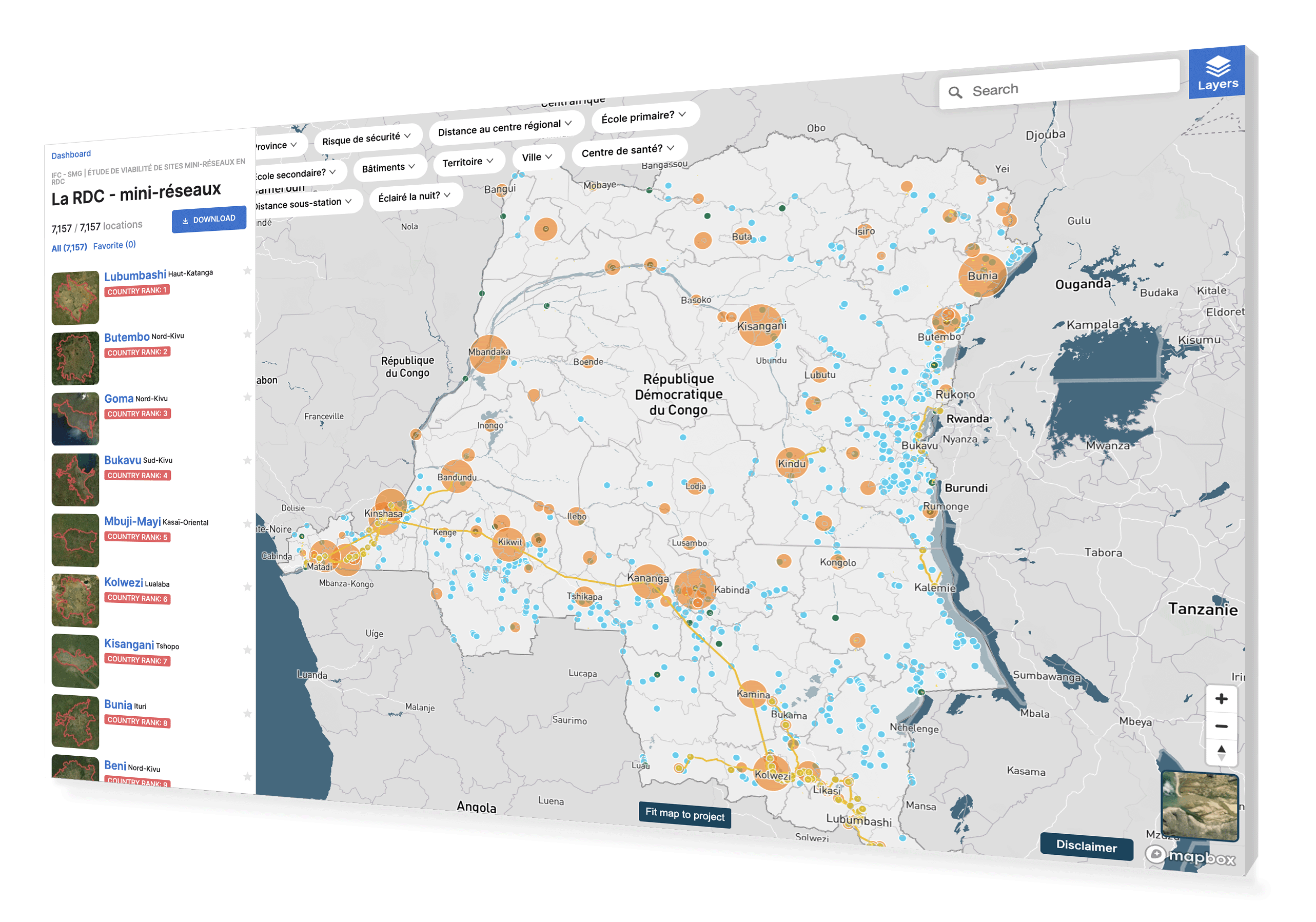1316x922 pixels.
Task: Zoom out with the minus button
Action: click(1221, 725)
